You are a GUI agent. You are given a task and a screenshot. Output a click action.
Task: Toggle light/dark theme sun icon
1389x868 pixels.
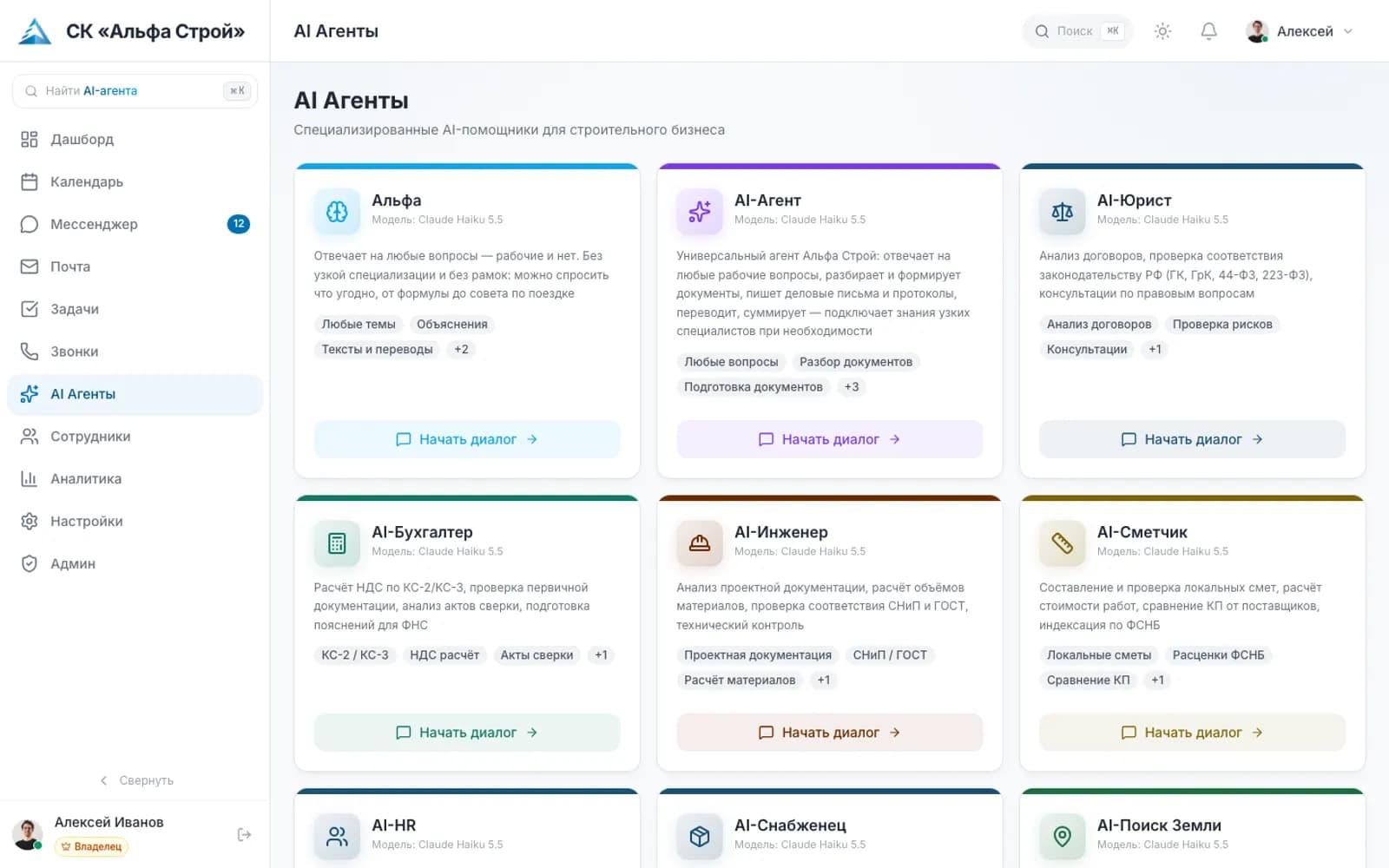pyautogui.click(x=1162, y=31)
